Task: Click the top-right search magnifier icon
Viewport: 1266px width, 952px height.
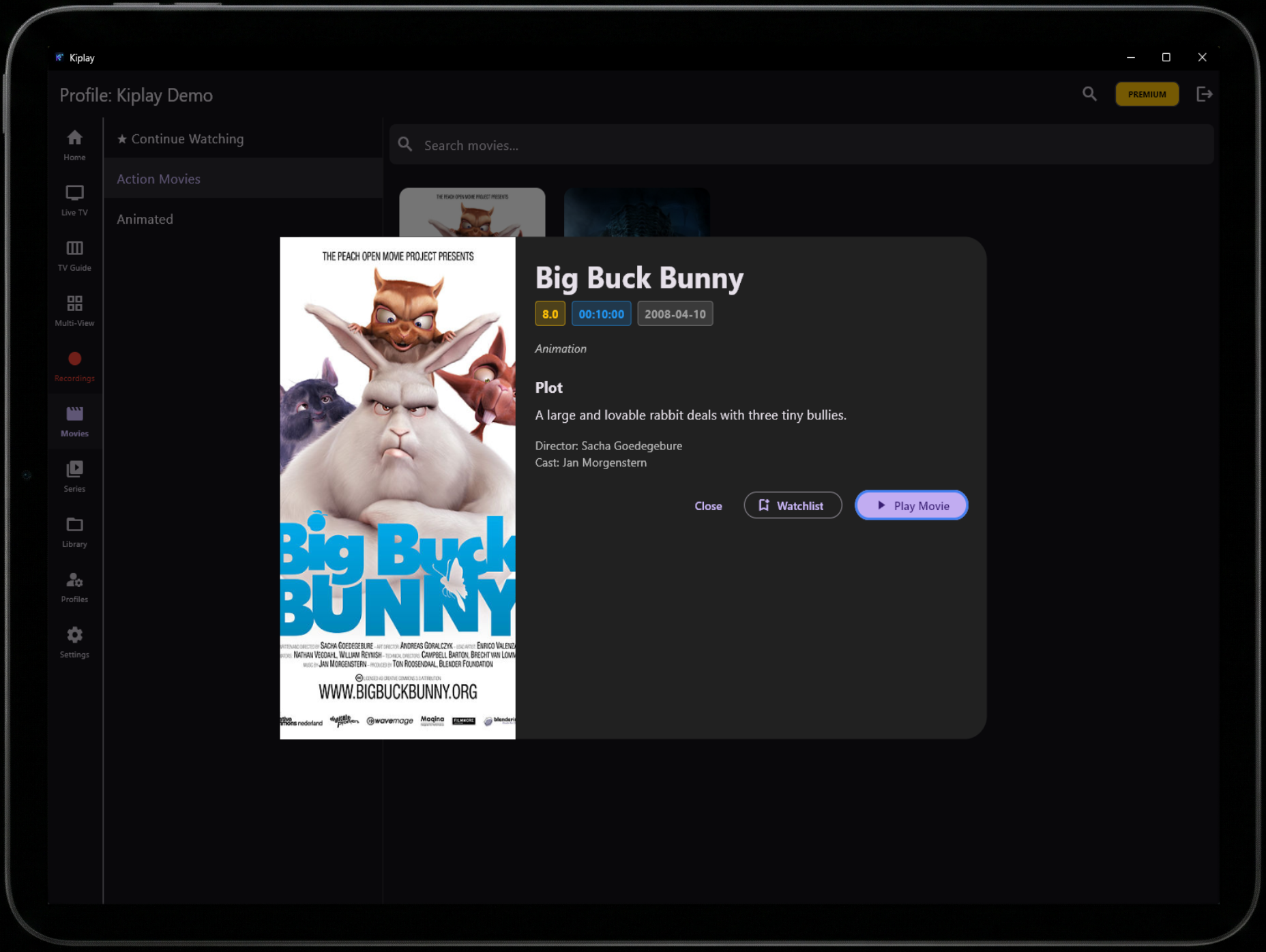Action: 1089,94
